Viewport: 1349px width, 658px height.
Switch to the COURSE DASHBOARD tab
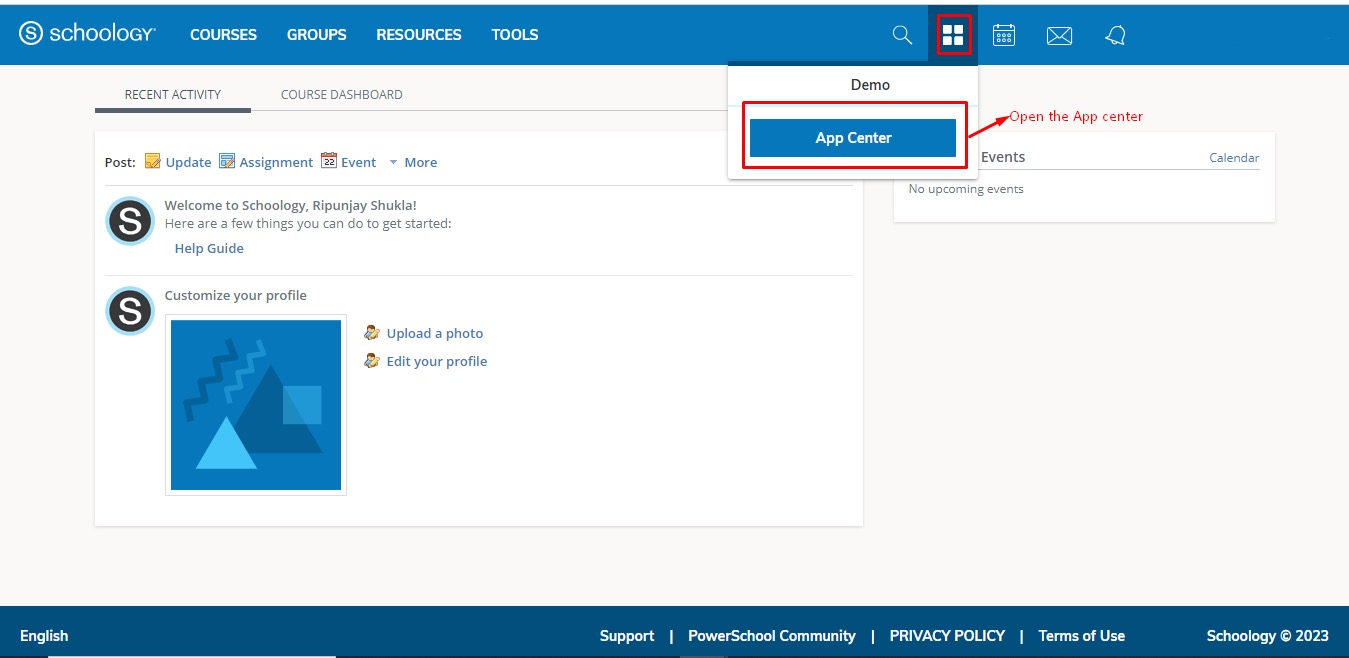click(342, 94)
